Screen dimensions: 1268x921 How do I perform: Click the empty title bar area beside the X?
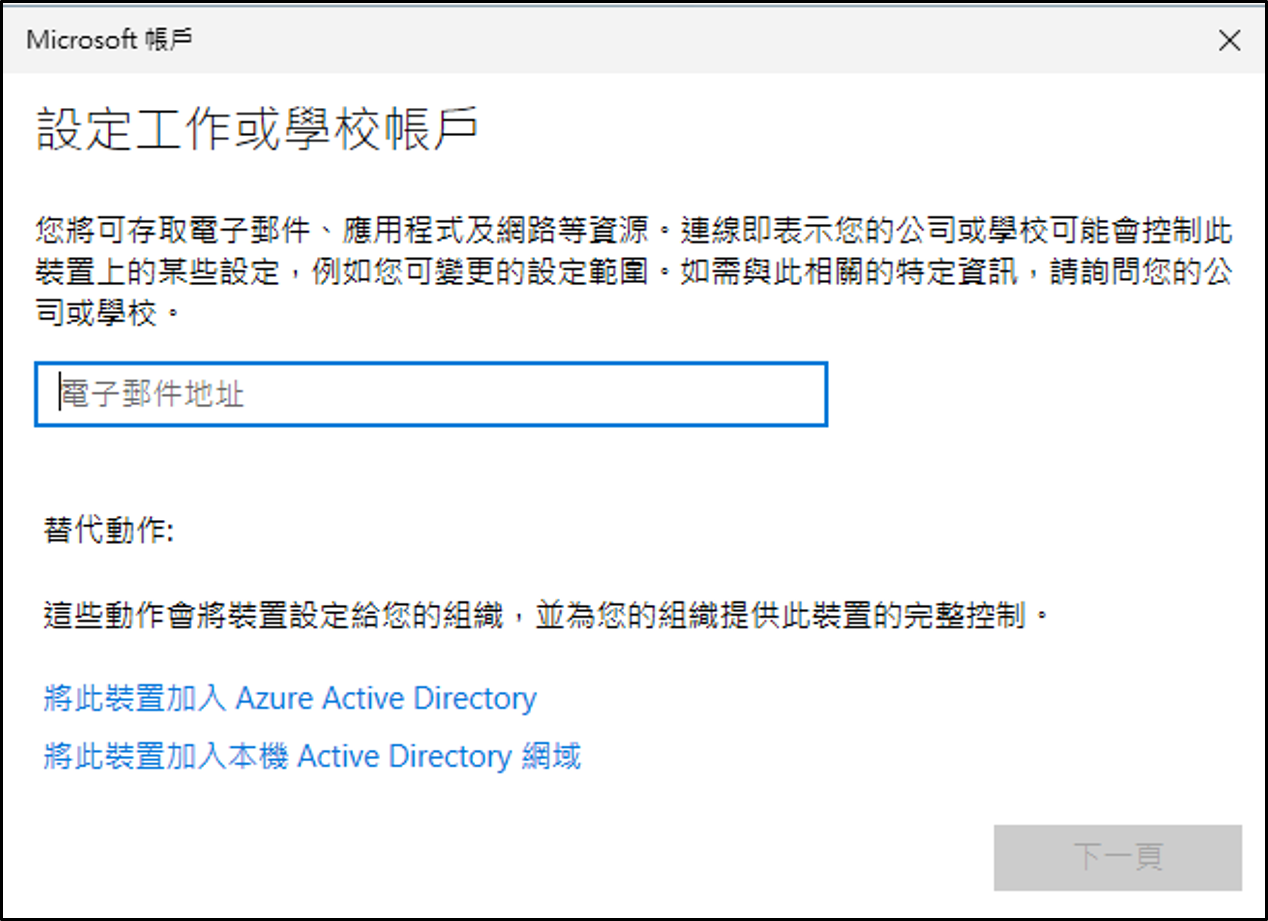point(700,40)
